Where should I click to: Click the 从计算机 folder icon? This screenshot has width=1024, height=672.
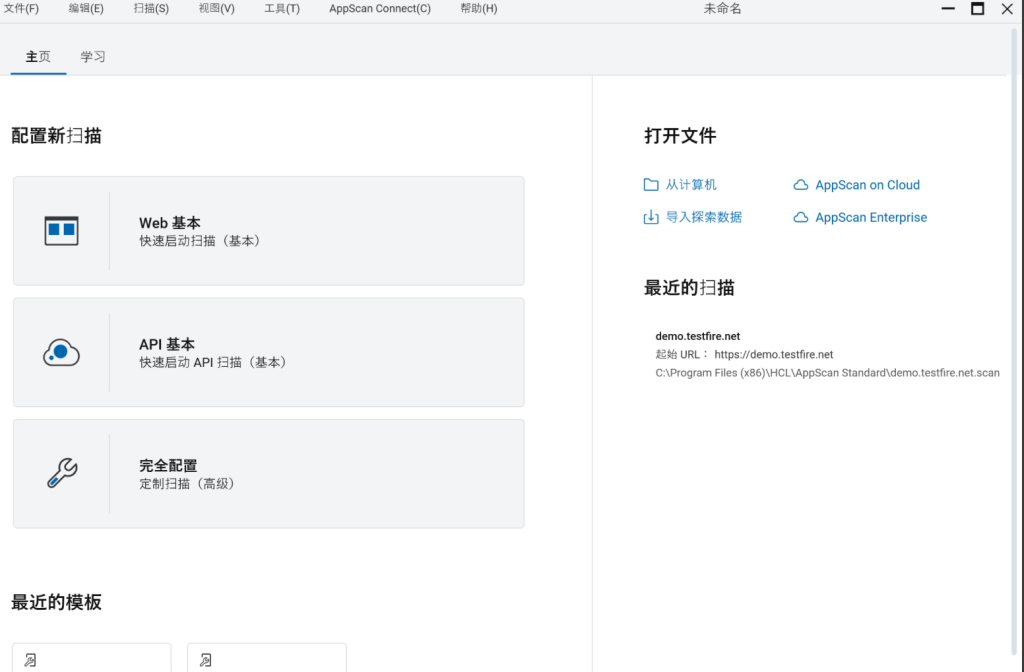tap(651, 184)
